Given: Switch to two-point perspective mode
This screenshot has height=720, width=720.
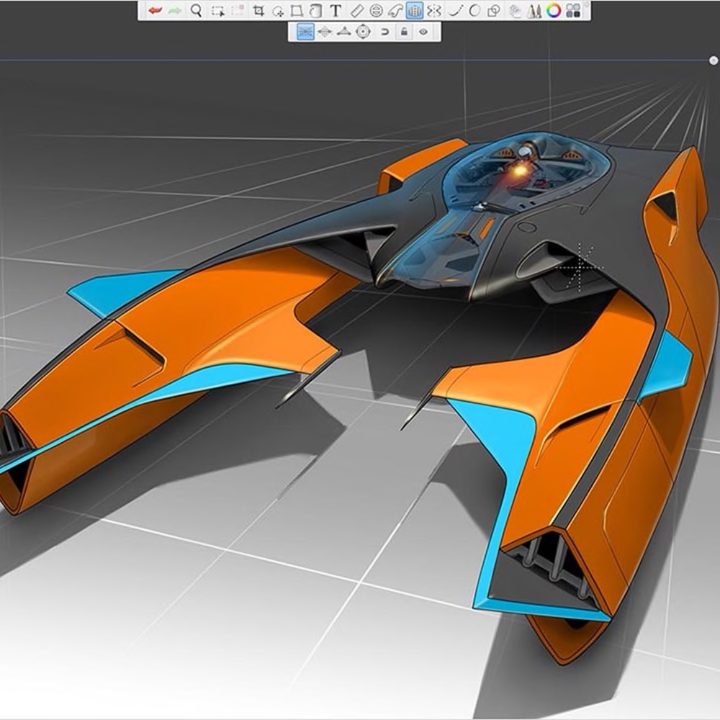Looking at the screenshot, I should (x=325, y=32).
